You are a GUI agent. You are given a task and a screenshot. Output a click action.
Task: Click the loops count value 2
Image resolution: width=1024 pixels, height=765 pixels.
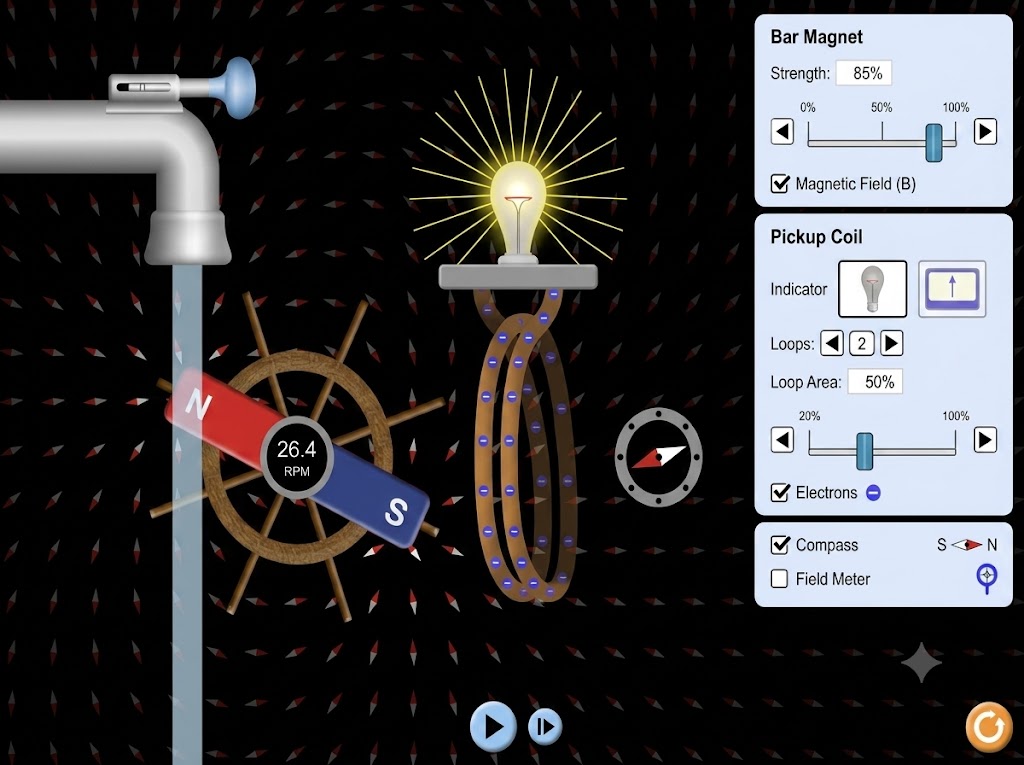(861, 343)
